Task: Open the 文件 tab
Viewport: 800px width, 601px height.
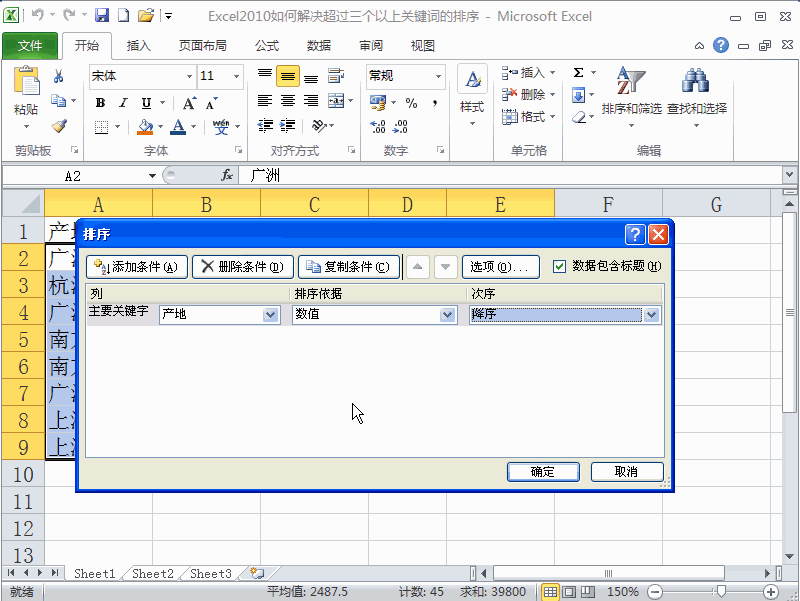Action: click(30, 46)
